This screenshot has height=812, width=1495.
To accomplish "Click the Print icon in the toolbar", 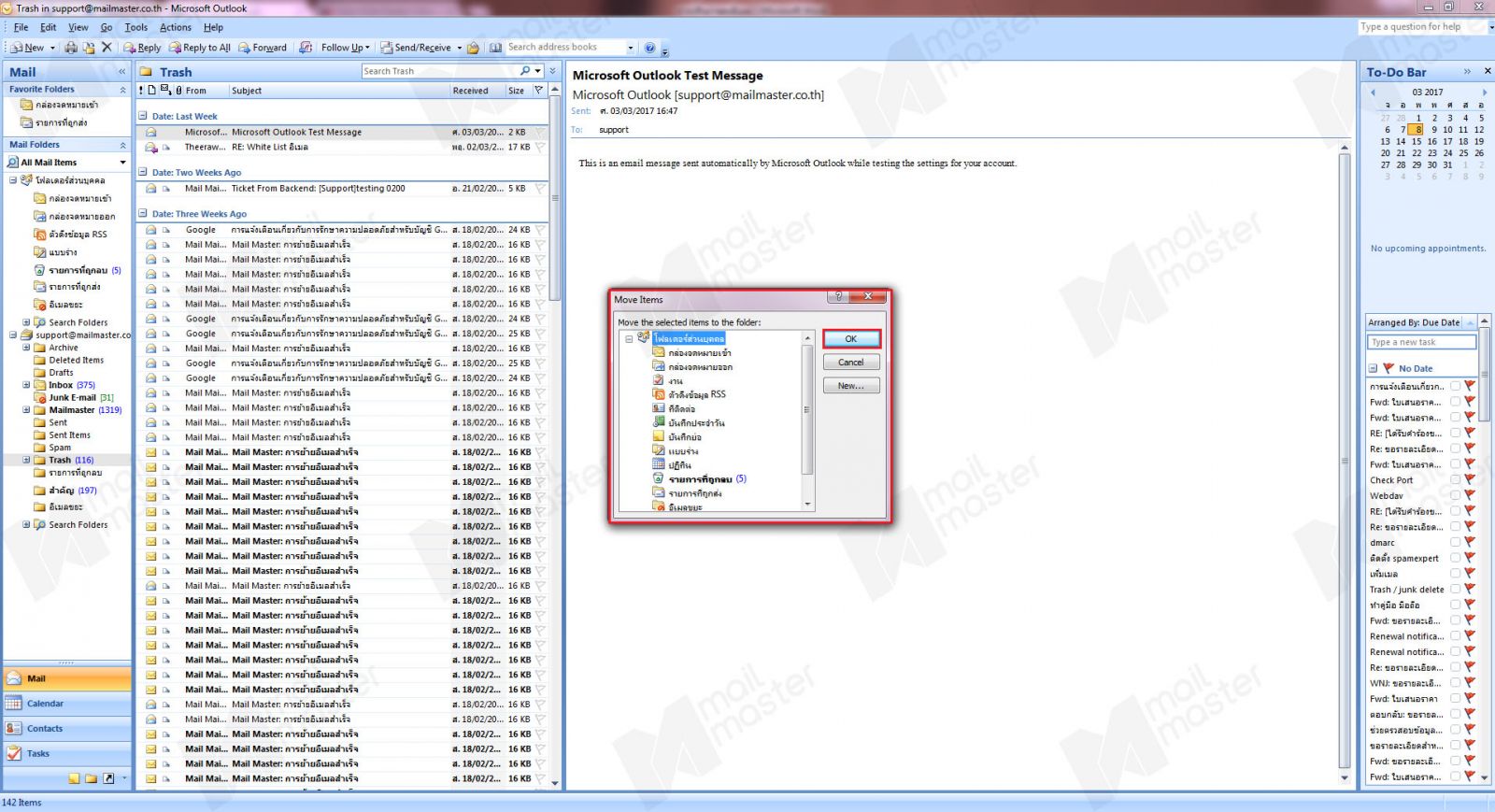I will coord(70,48).
